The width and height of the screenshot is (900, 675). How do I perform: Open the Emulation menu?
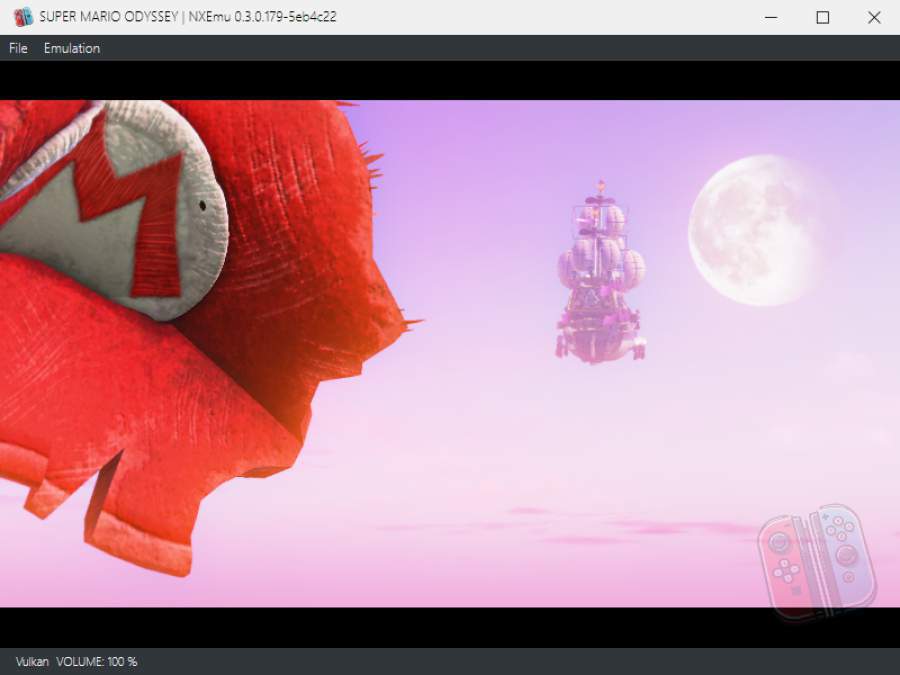coord(72,48)
